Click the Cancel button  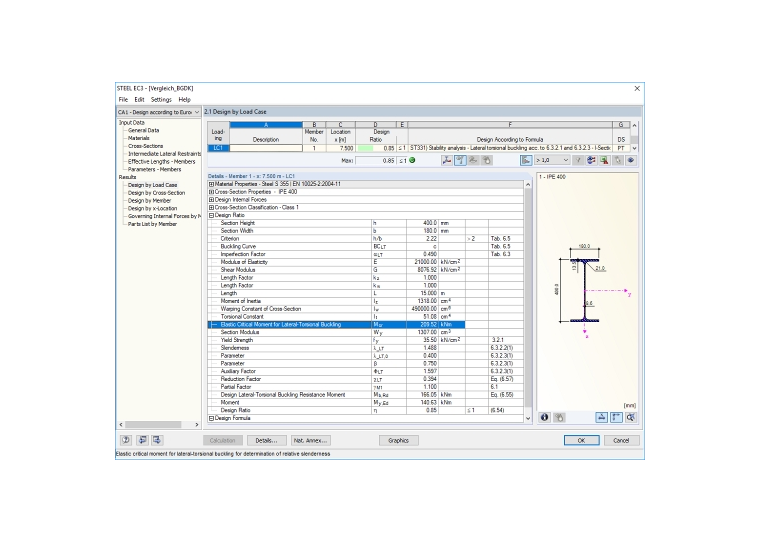coord(621,441)
